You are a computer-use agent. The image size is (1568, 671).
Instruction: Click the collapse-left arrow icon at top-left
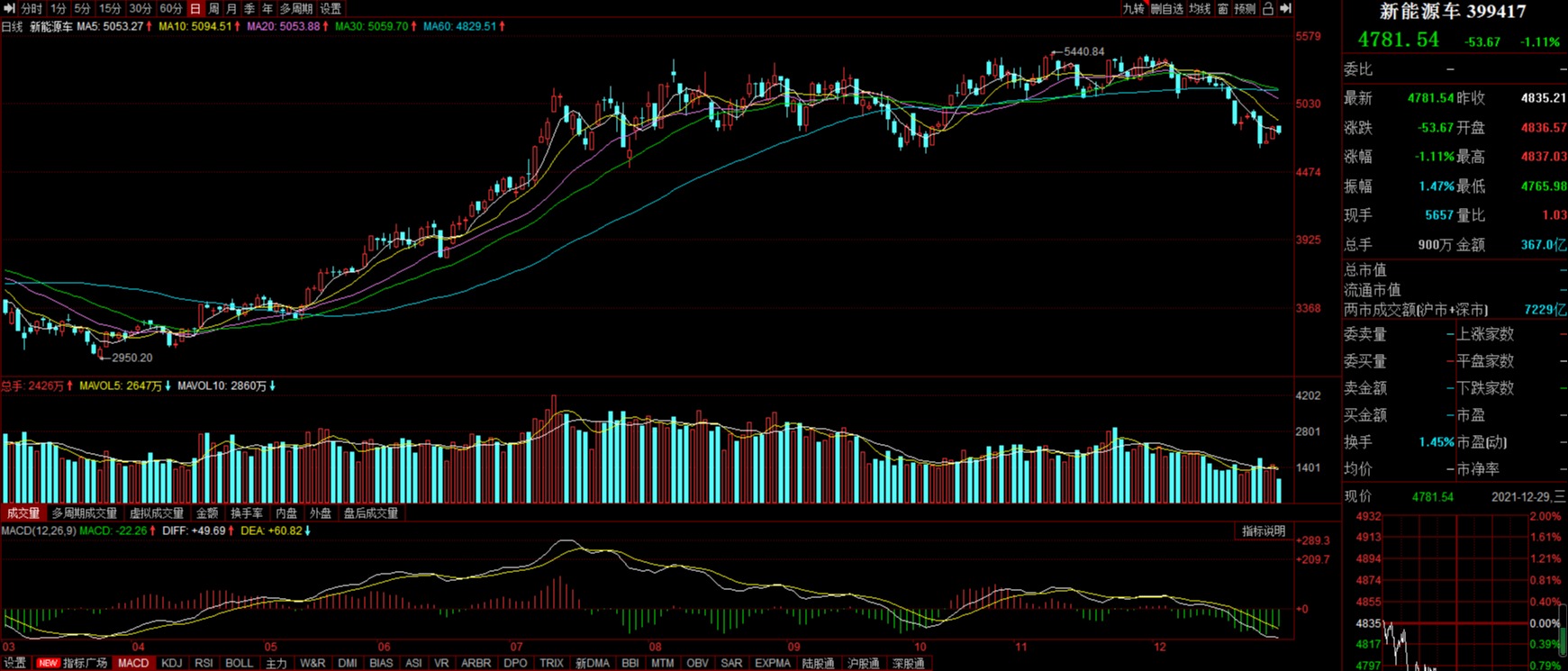coord(10,8)
